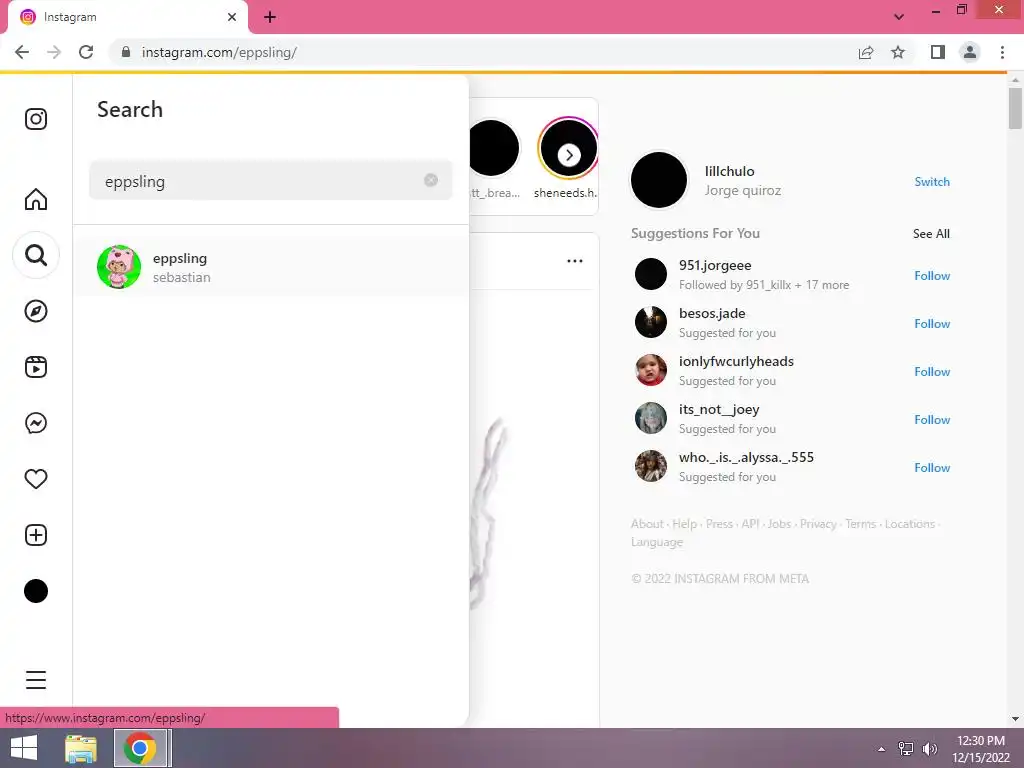1024x768 pixels.
Task: Click the page vertical scrollbar thumb
Action: (1015, 108)
